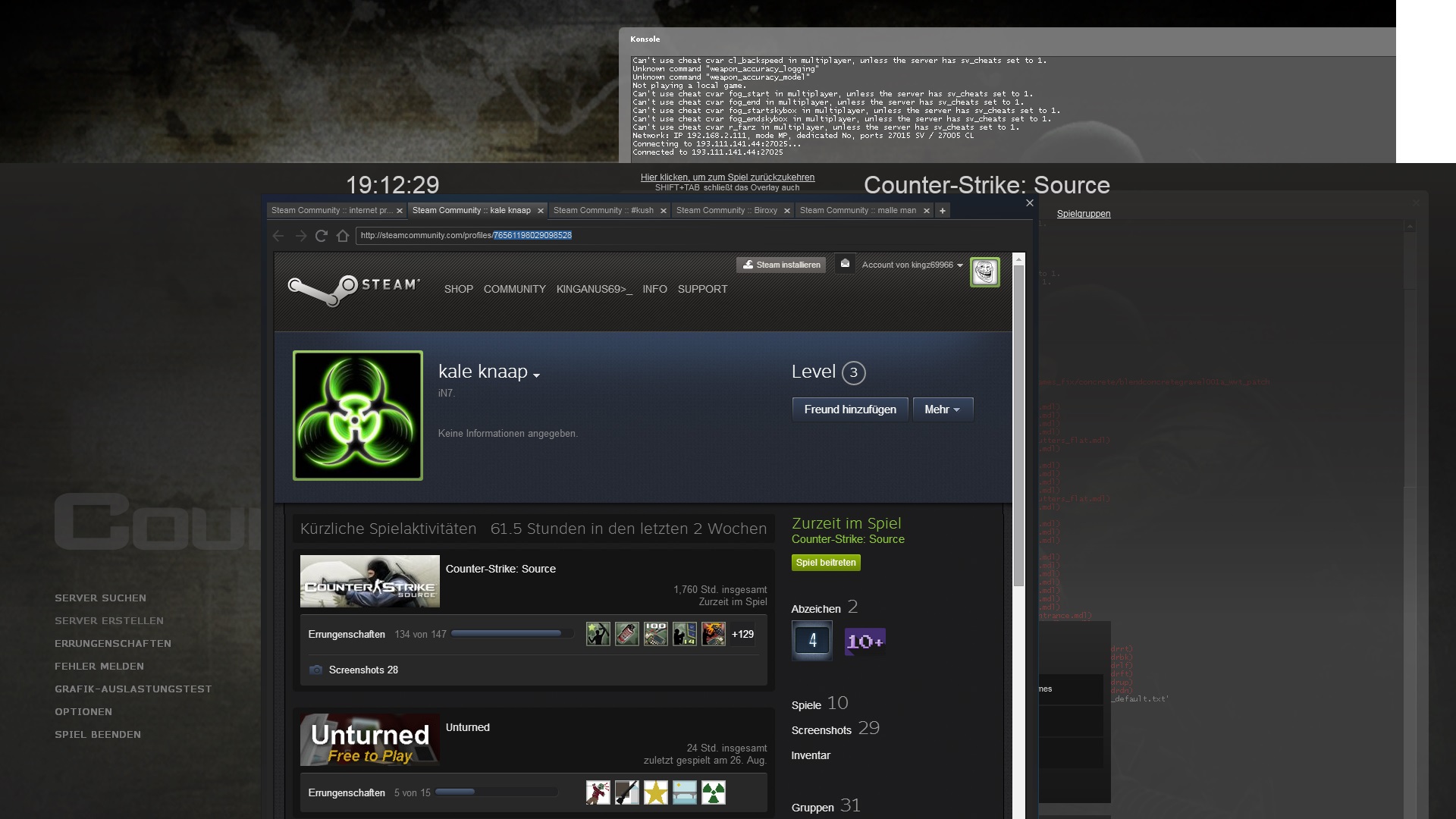Click Steam installieren button
Viewport: 1456px width, 819px height.
point(781,265)
